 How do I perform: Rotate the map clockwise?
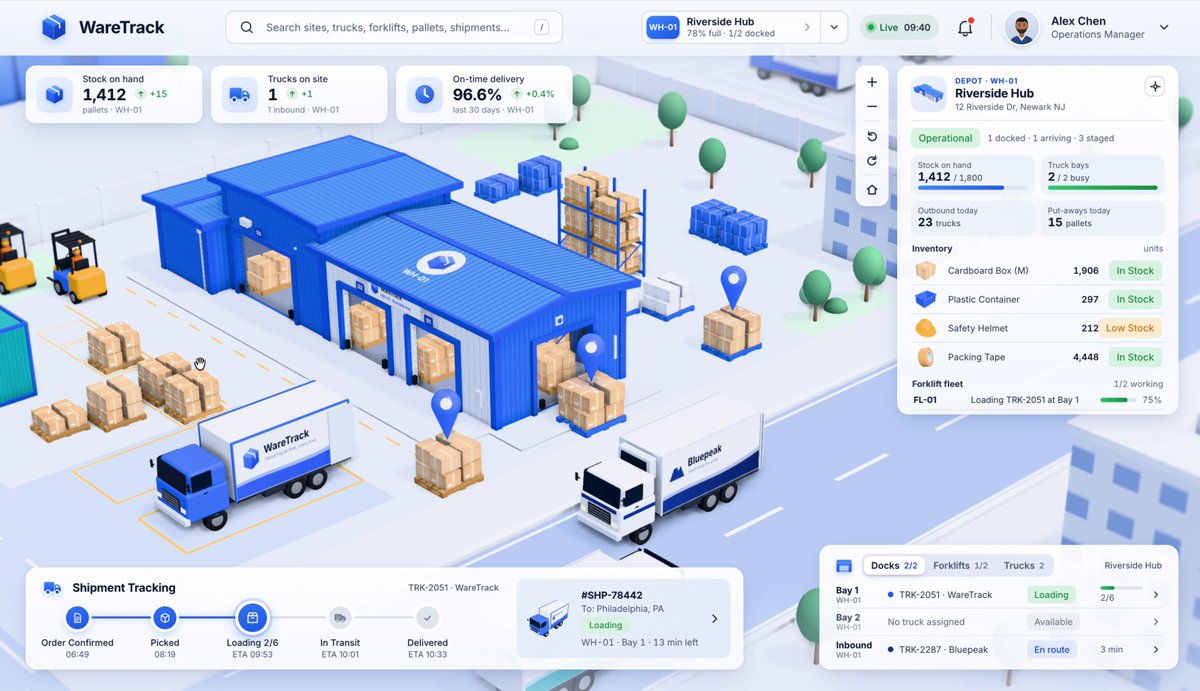point(872,161)
